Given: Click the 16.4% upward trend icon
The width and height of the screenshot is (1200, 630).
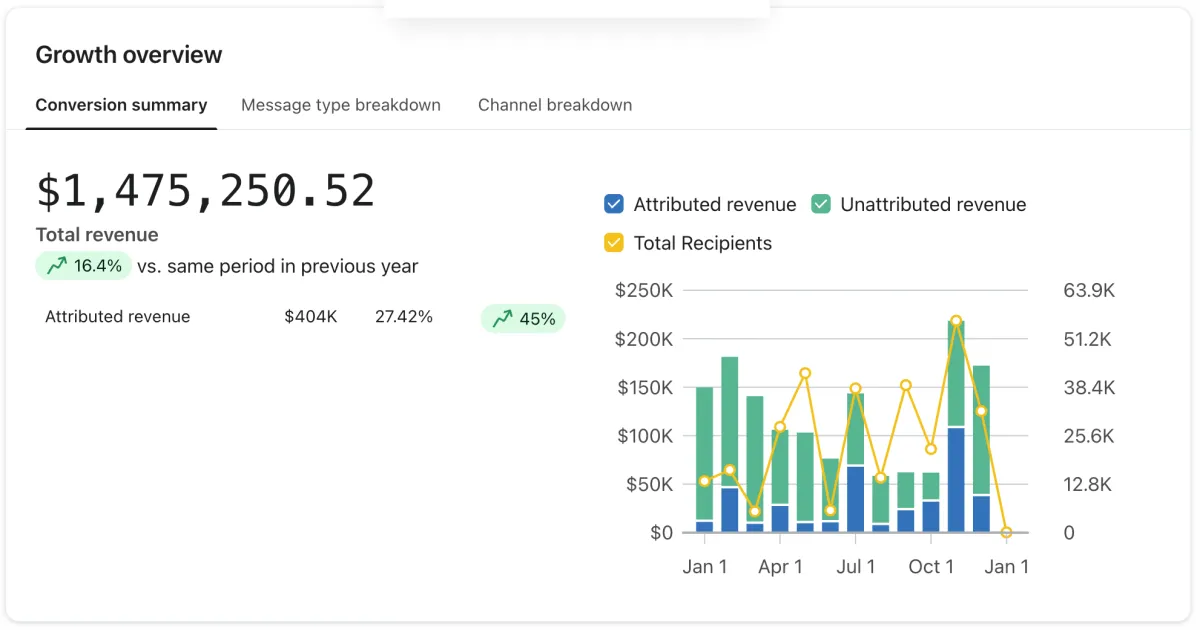Looking at the screenshot, I should click(57, 266).
